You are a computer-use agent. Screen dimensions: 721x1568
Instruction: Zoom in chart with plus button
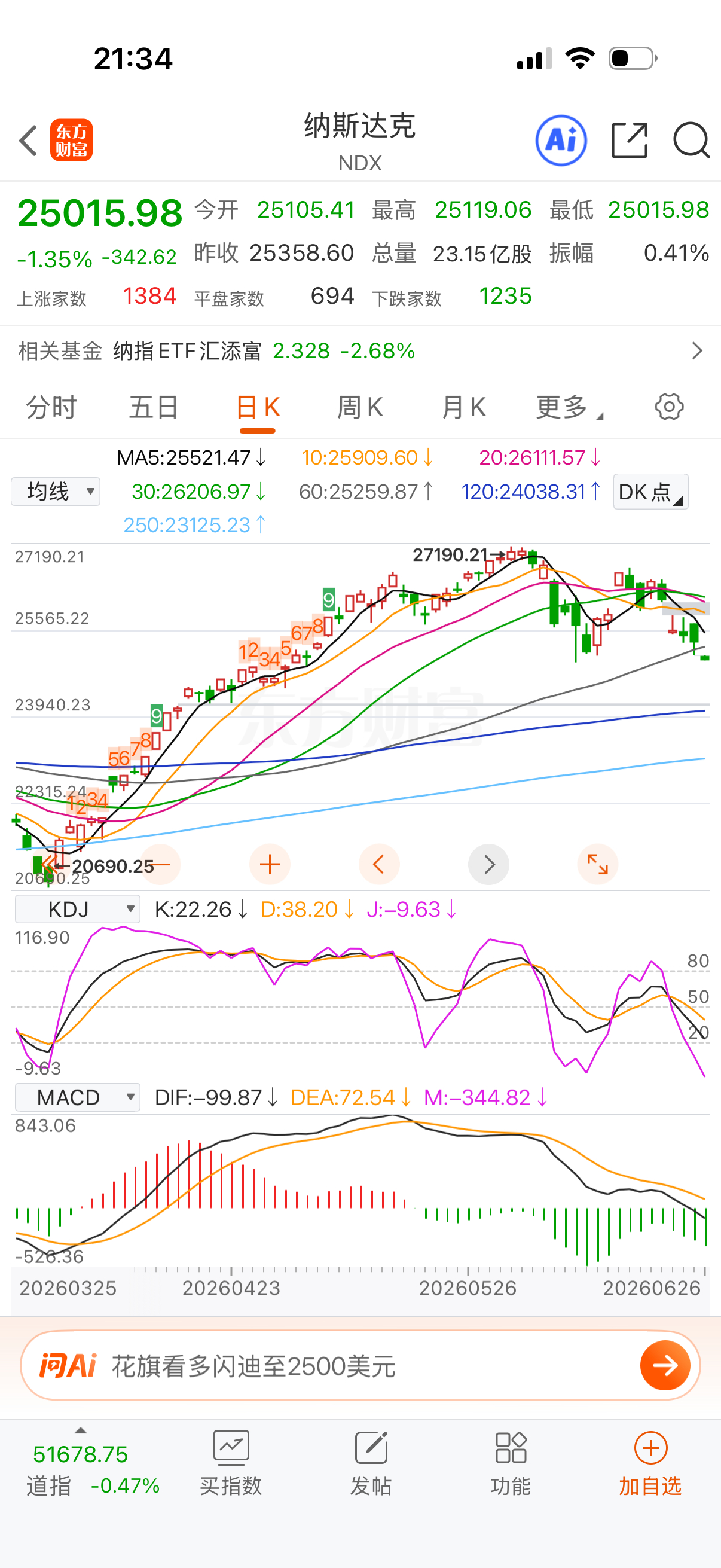tap(270, 864)
